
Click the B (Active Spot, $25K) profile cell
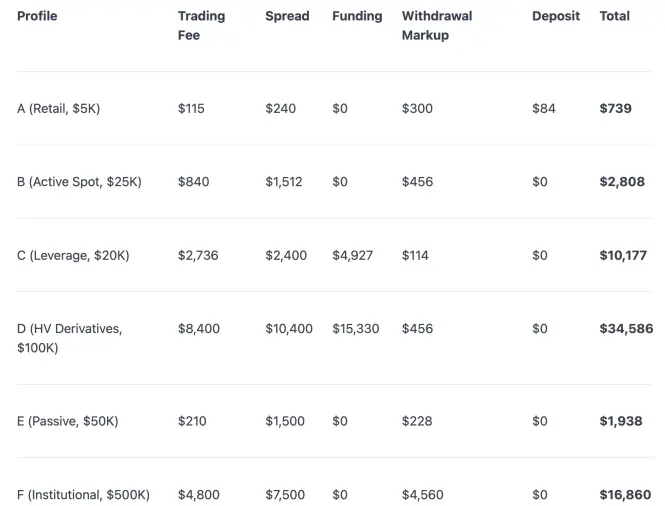[79, 182]
